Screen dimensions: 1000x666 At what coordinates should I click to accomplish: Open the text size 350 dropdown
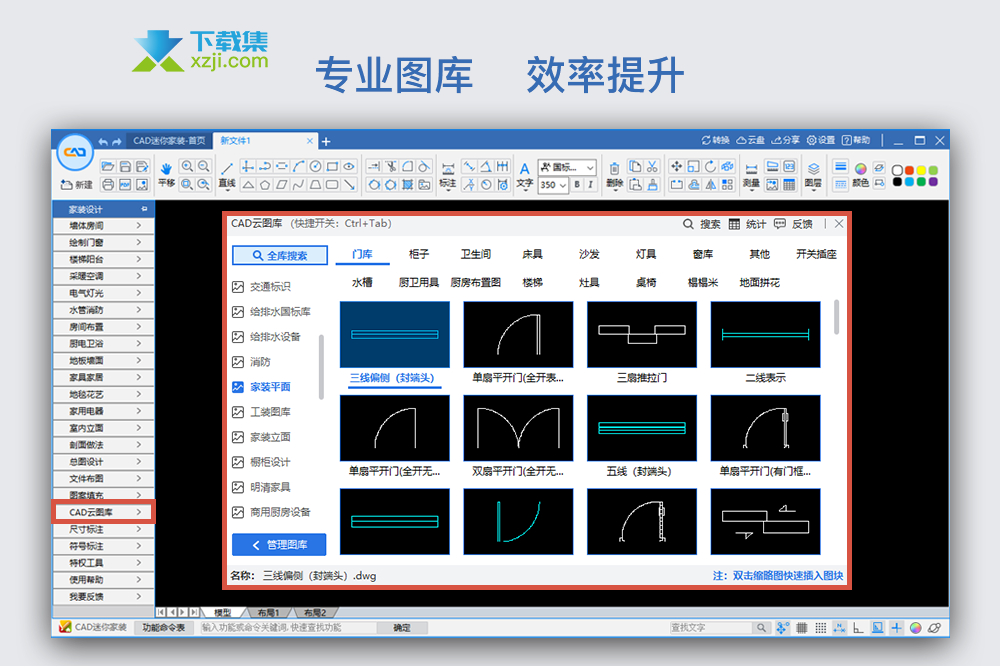coord(553,185)
